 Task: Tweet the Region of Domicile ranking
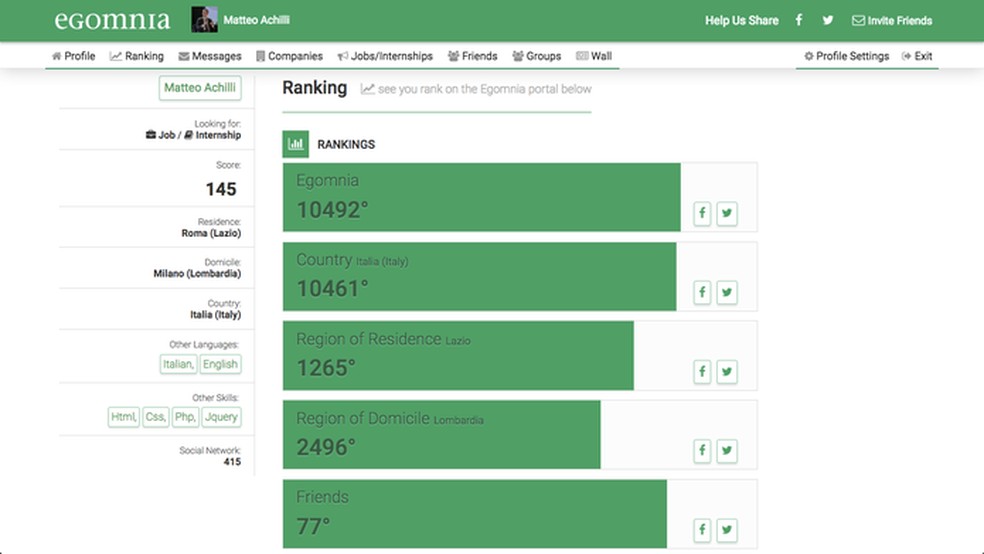[727, 450]
